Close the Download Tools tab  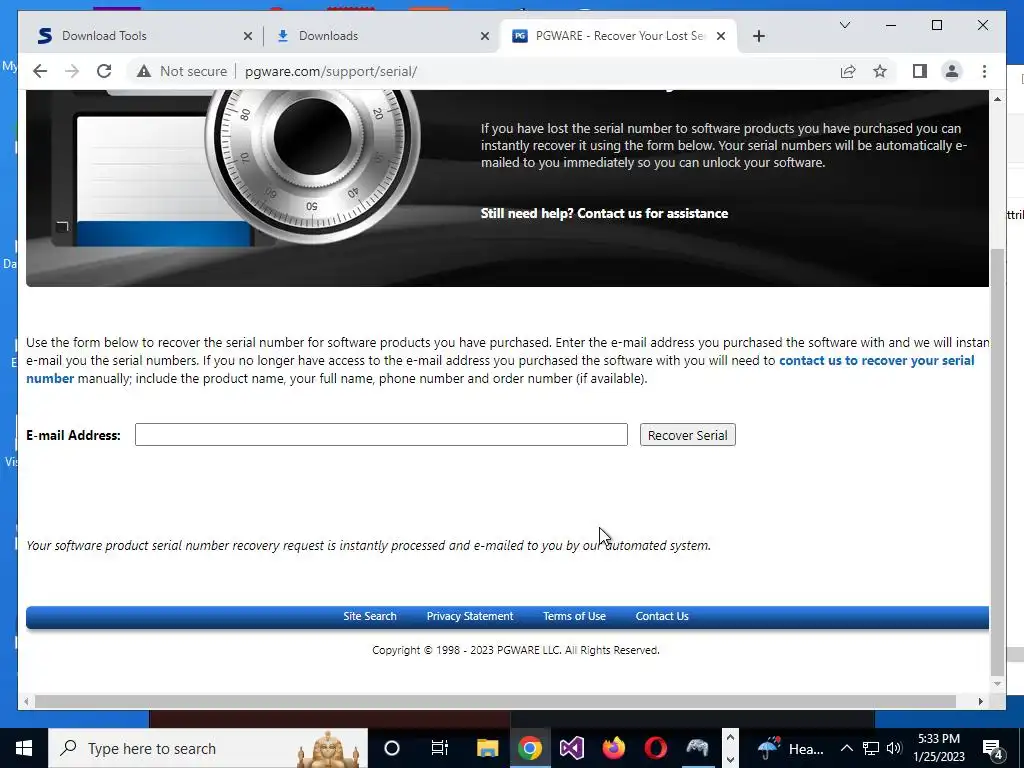(x=248, y=37)
